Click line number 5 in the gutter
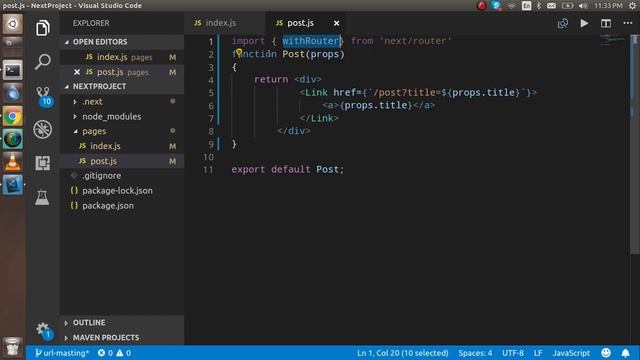This screenshot has width=640, height=360. coord(211,93)
